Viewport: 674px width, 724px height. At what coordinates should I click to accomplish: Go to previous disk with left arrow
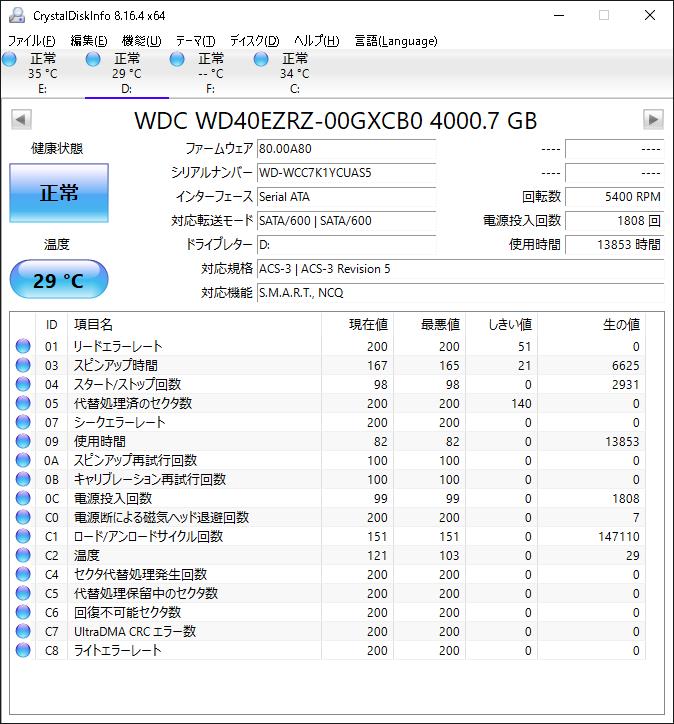point(21,120)
